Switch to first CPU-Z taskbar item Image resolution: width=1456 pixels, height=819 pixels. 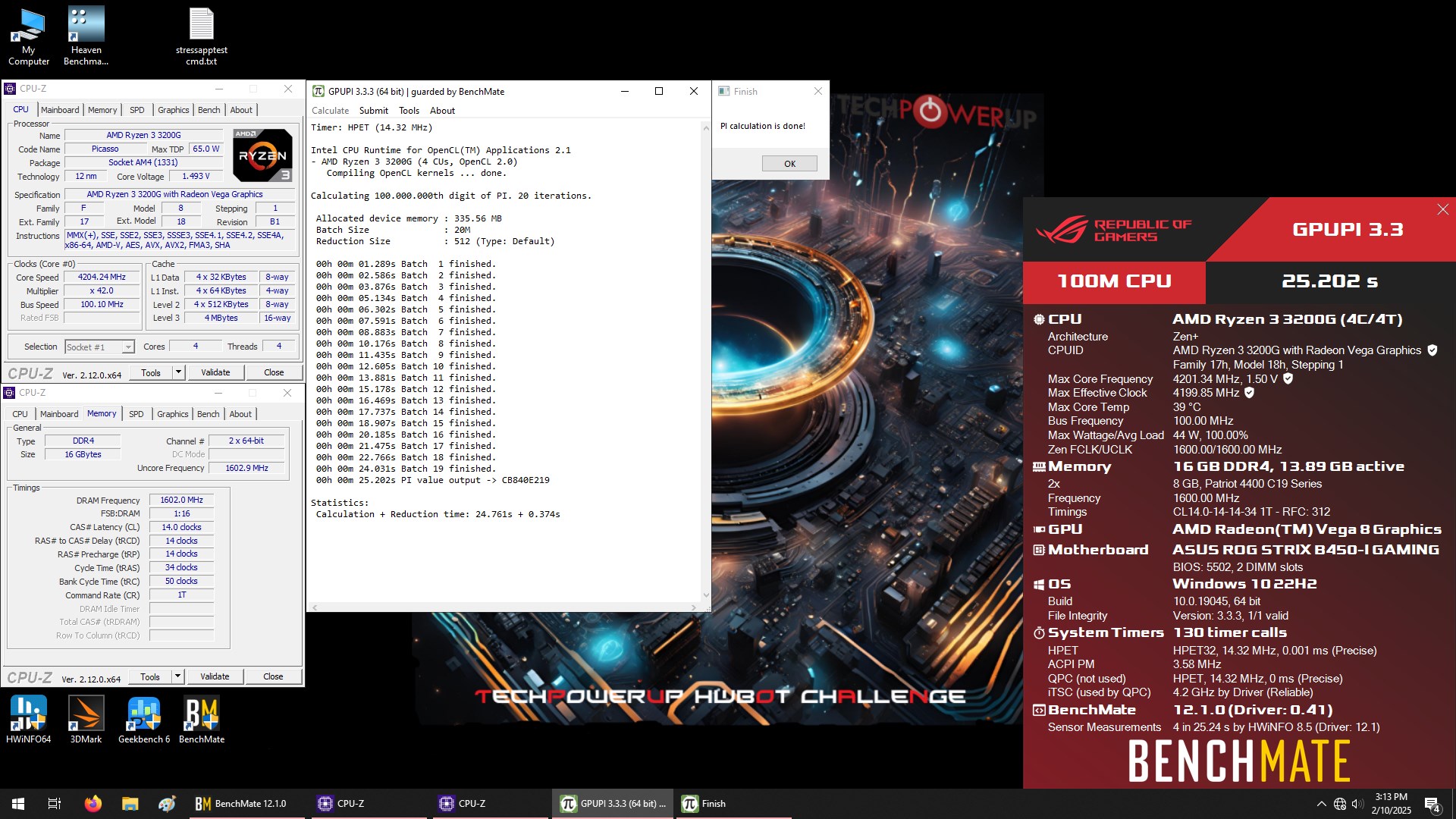click(x=368, y=804)
